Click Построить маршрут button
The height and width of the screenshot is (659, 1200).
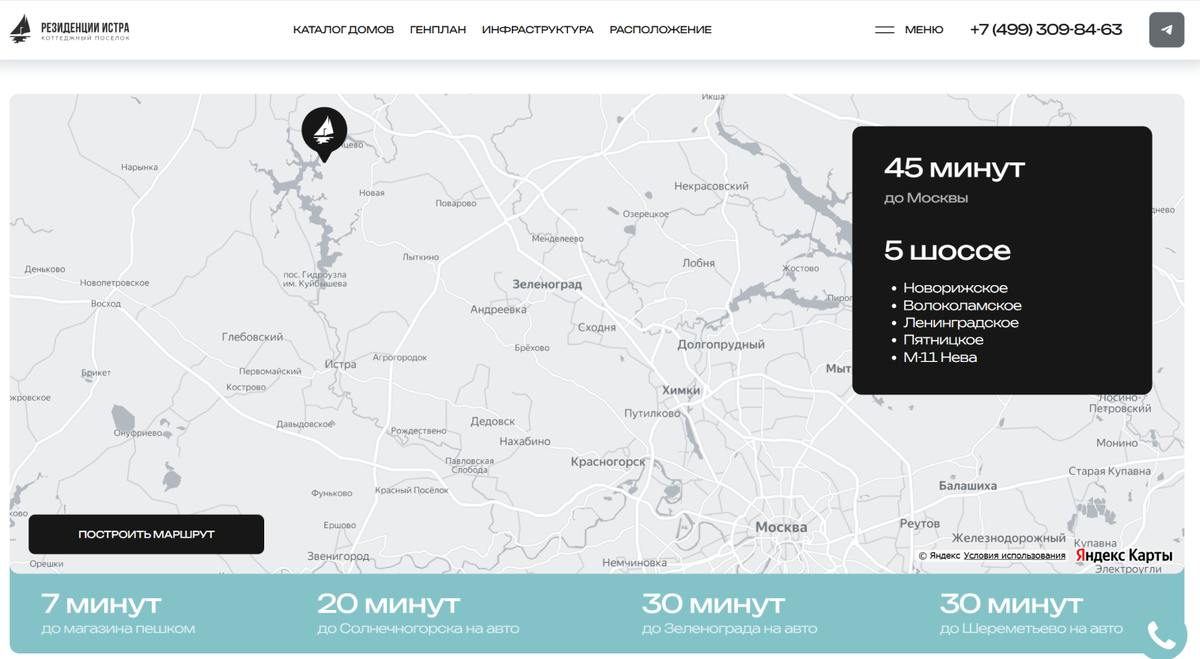[146, 534]
